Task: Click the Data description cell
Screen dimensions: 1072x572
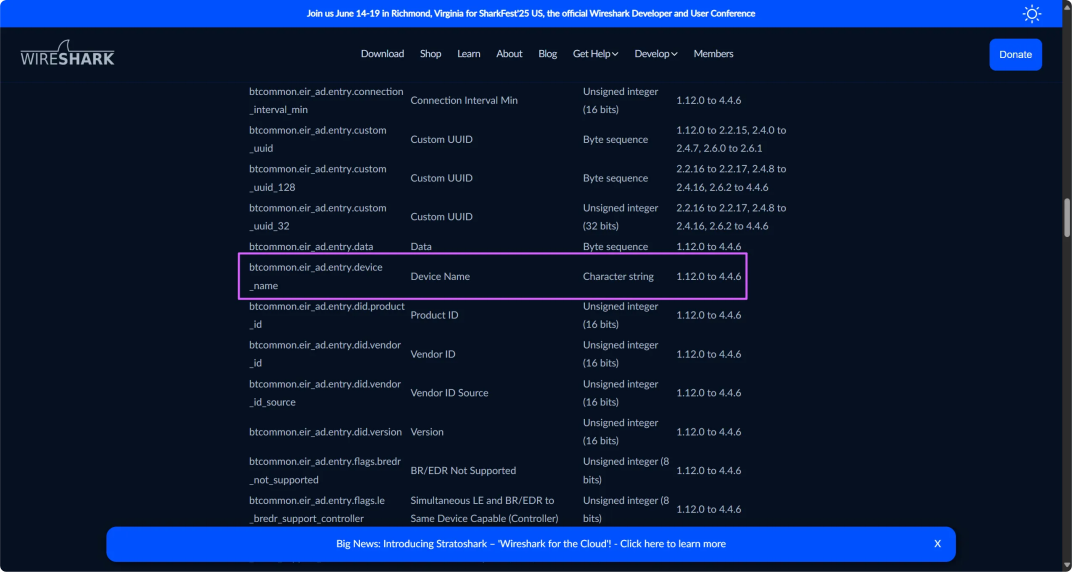Action: [421, 246]
